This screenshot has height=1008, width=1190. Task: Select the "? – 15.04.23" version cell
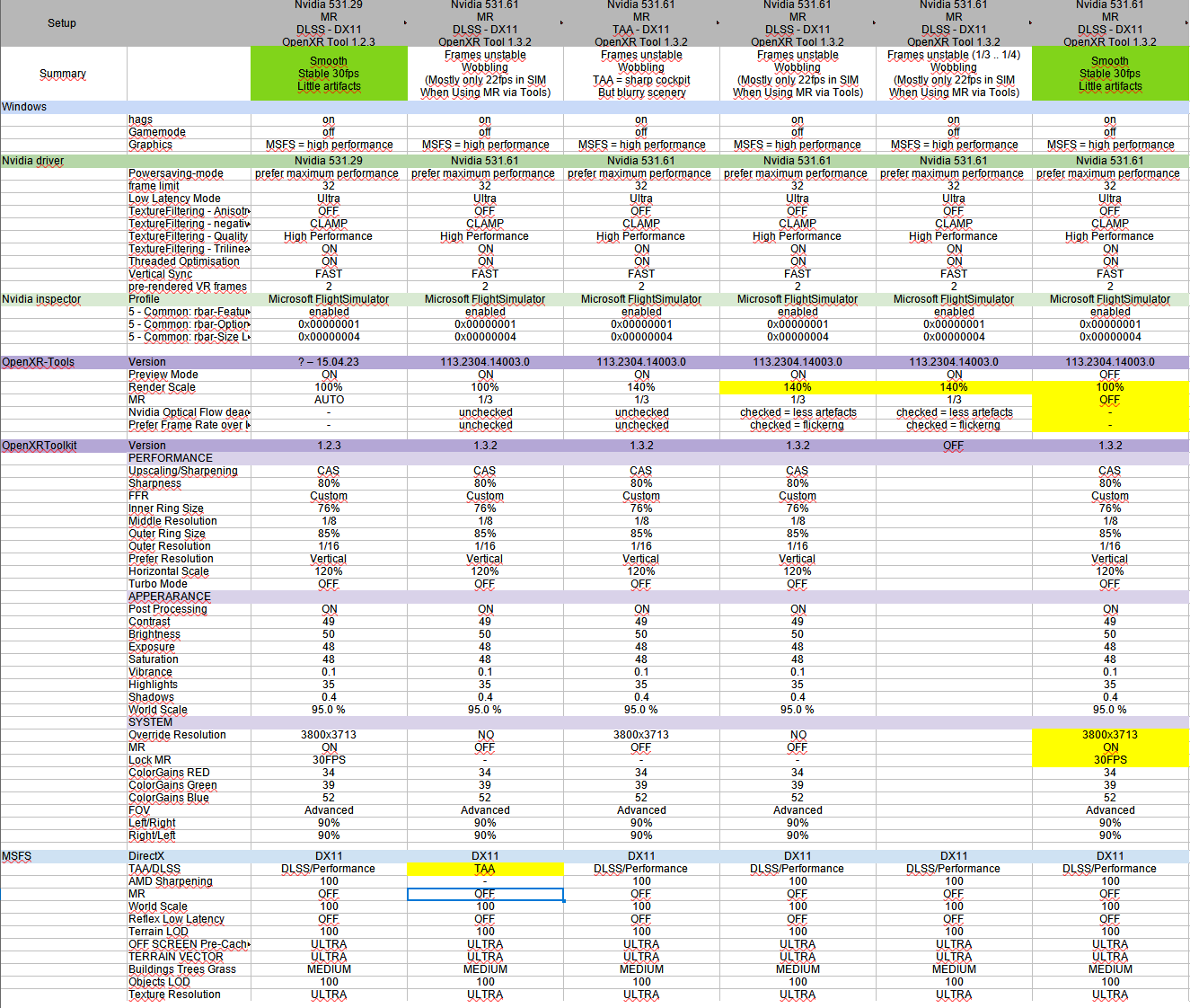tap(329, 362)
